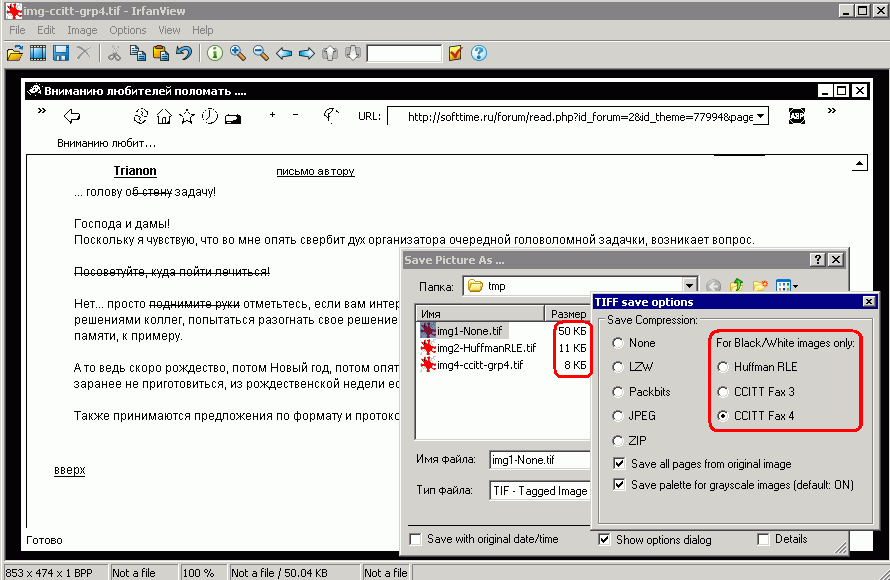Click the Cut scissors icon

pos(114,53)
